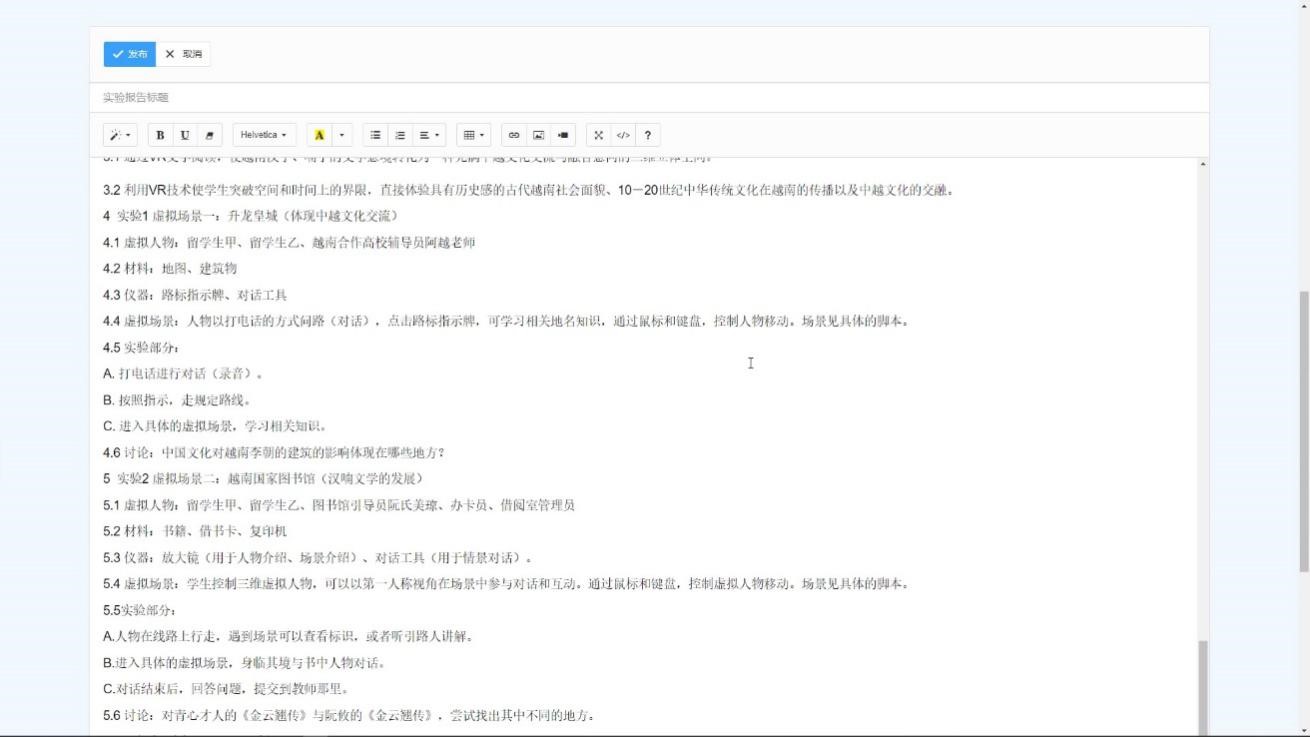Click the 发布 publish button
The image size is (1310, 737).
tap(129, 54)
